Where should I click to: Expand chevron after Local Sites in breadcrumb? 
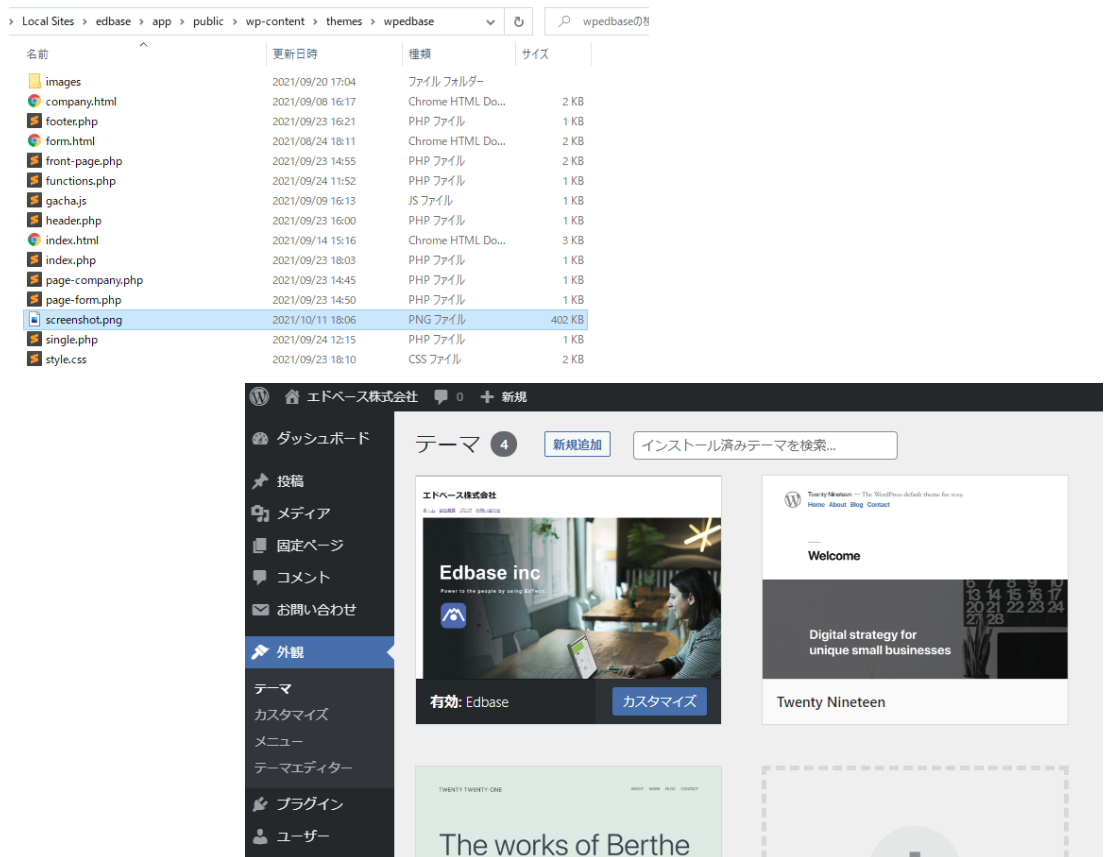point(85,22)
